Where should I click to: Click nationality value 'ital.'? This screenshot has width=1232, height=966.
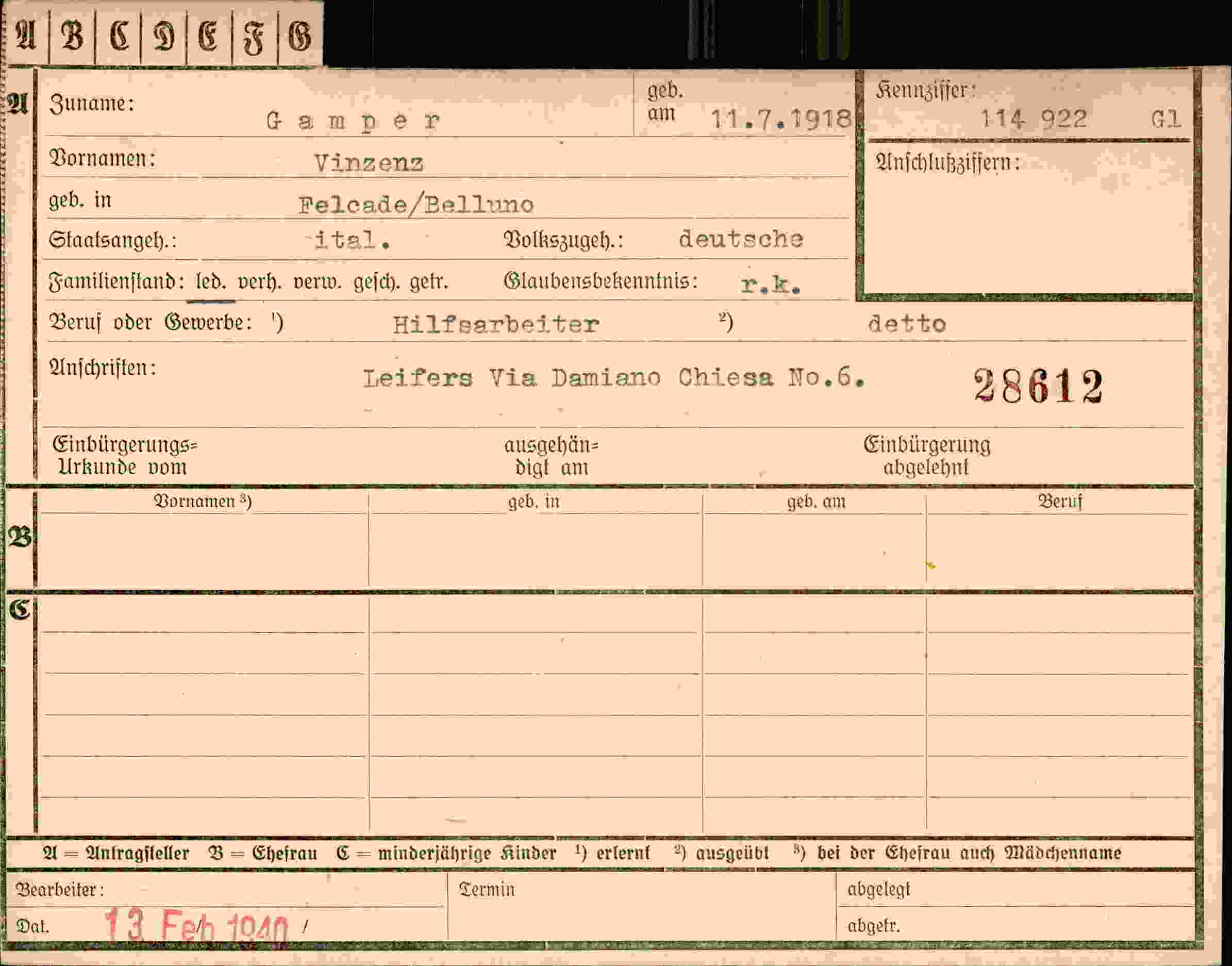[x=352, y=240]
